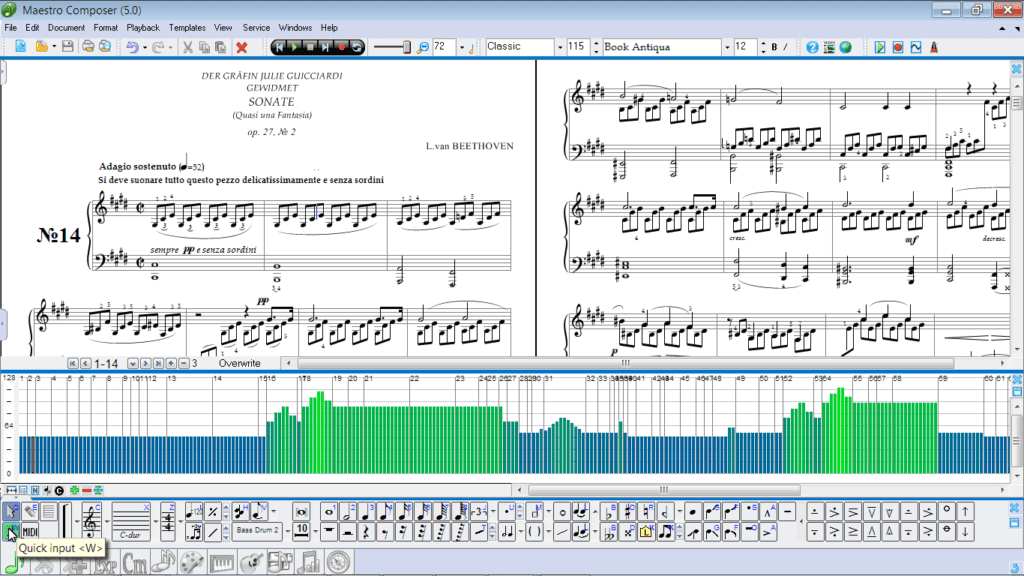This screenshot has height=576, width=1024.
Task: Open the Service menu
Action: click(256, 28)
